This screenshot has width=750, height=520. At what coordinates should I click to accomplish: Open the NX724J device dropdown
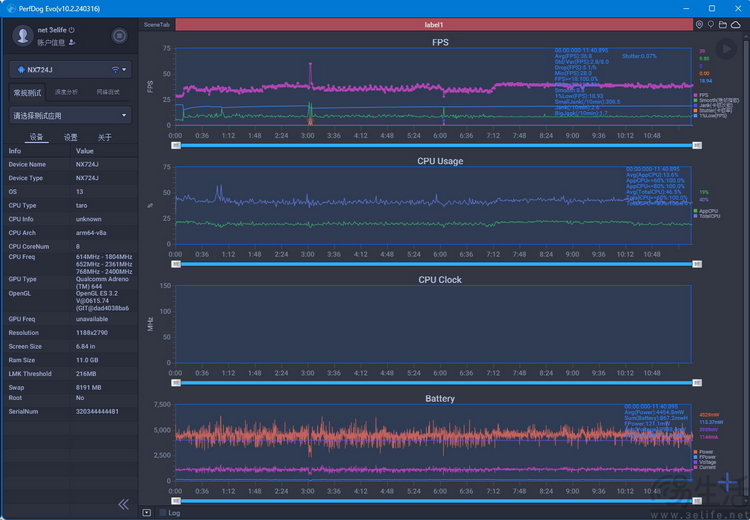[70, 70]
